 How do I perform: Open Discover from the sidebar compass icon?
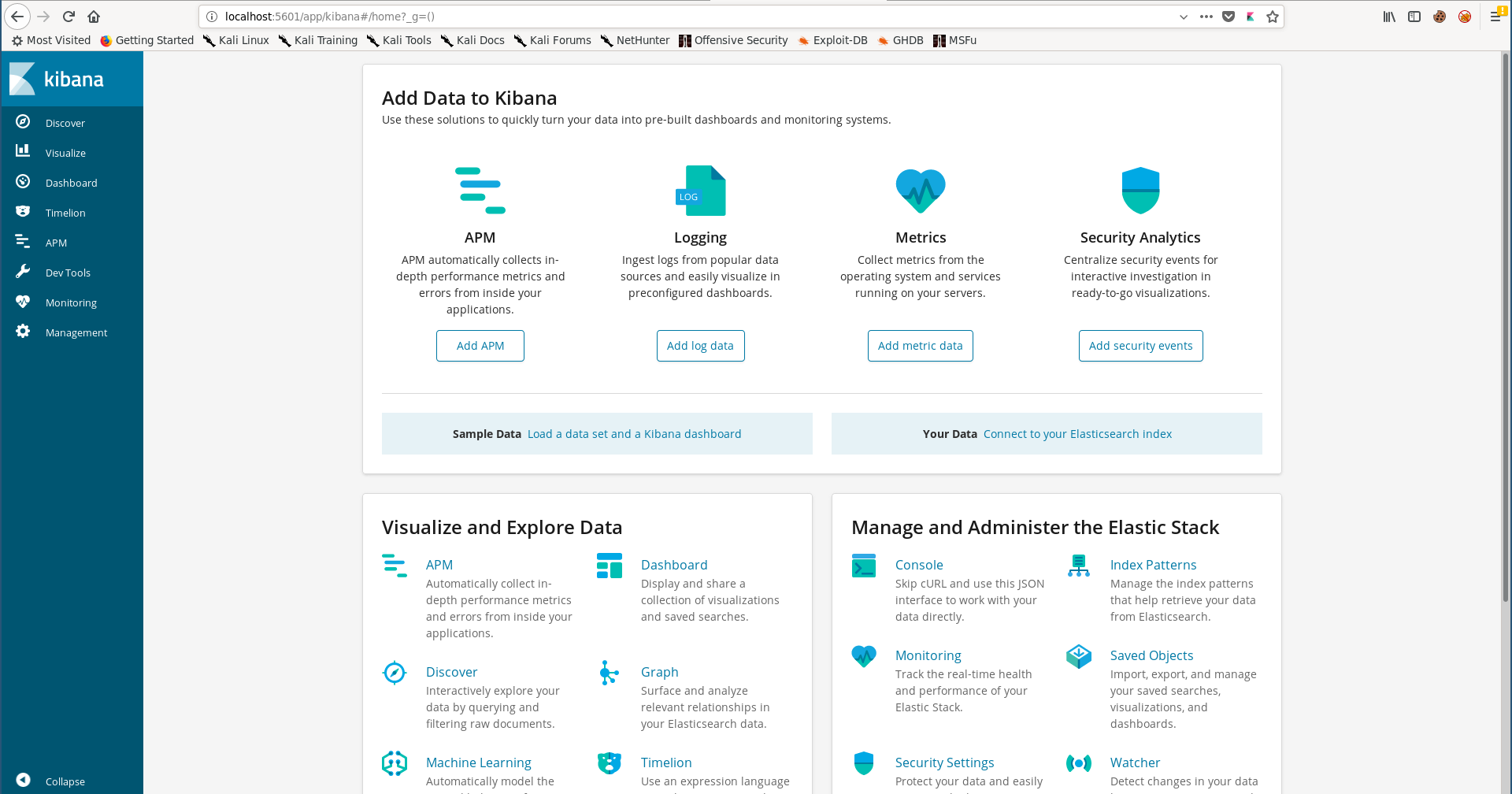[23, 122]
